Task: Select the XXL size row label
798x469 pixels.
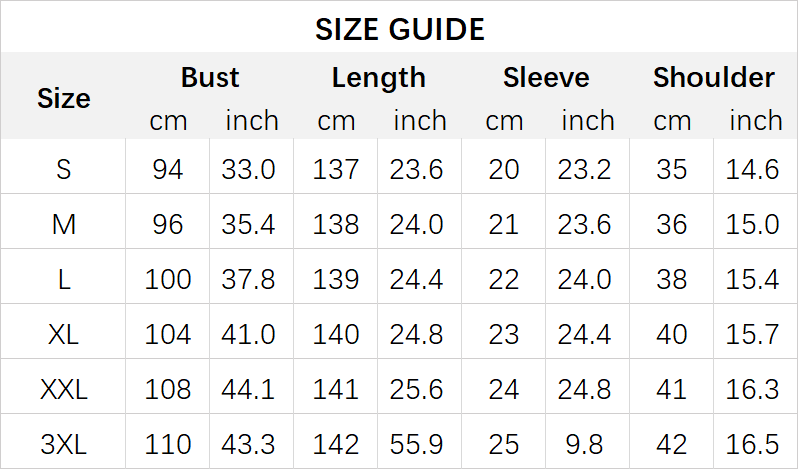Action: 64,389
